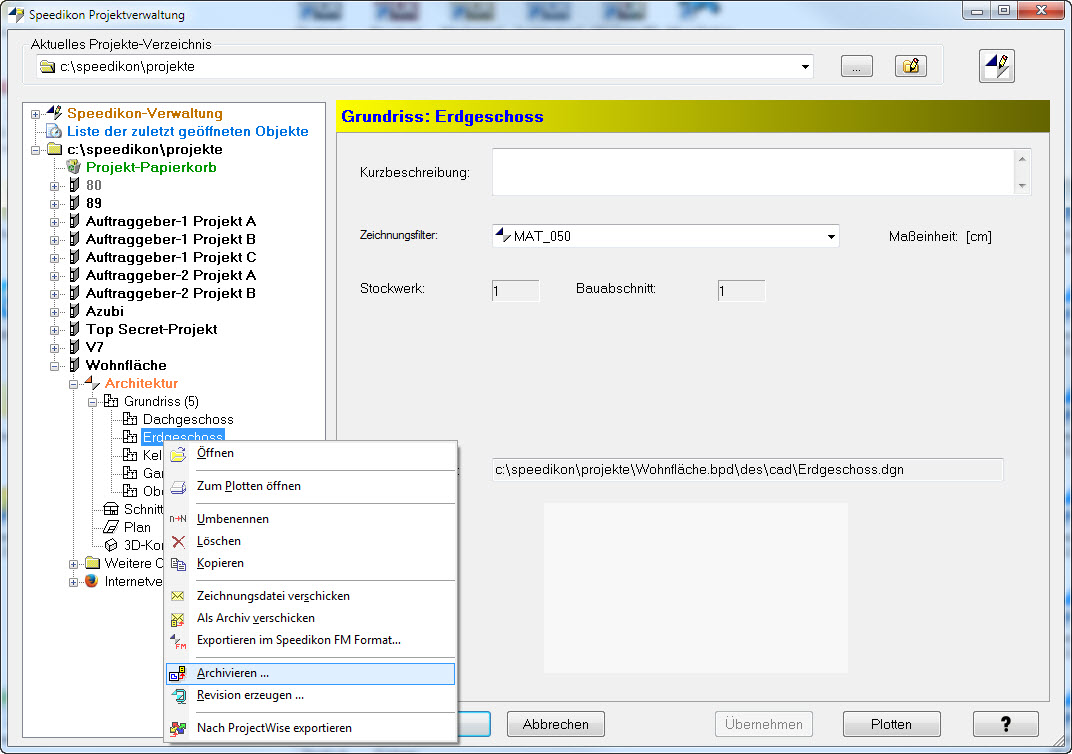Screen dimensions: 1072x754
Task: Click the Stockwerk number field
Action: pos(515,291)
